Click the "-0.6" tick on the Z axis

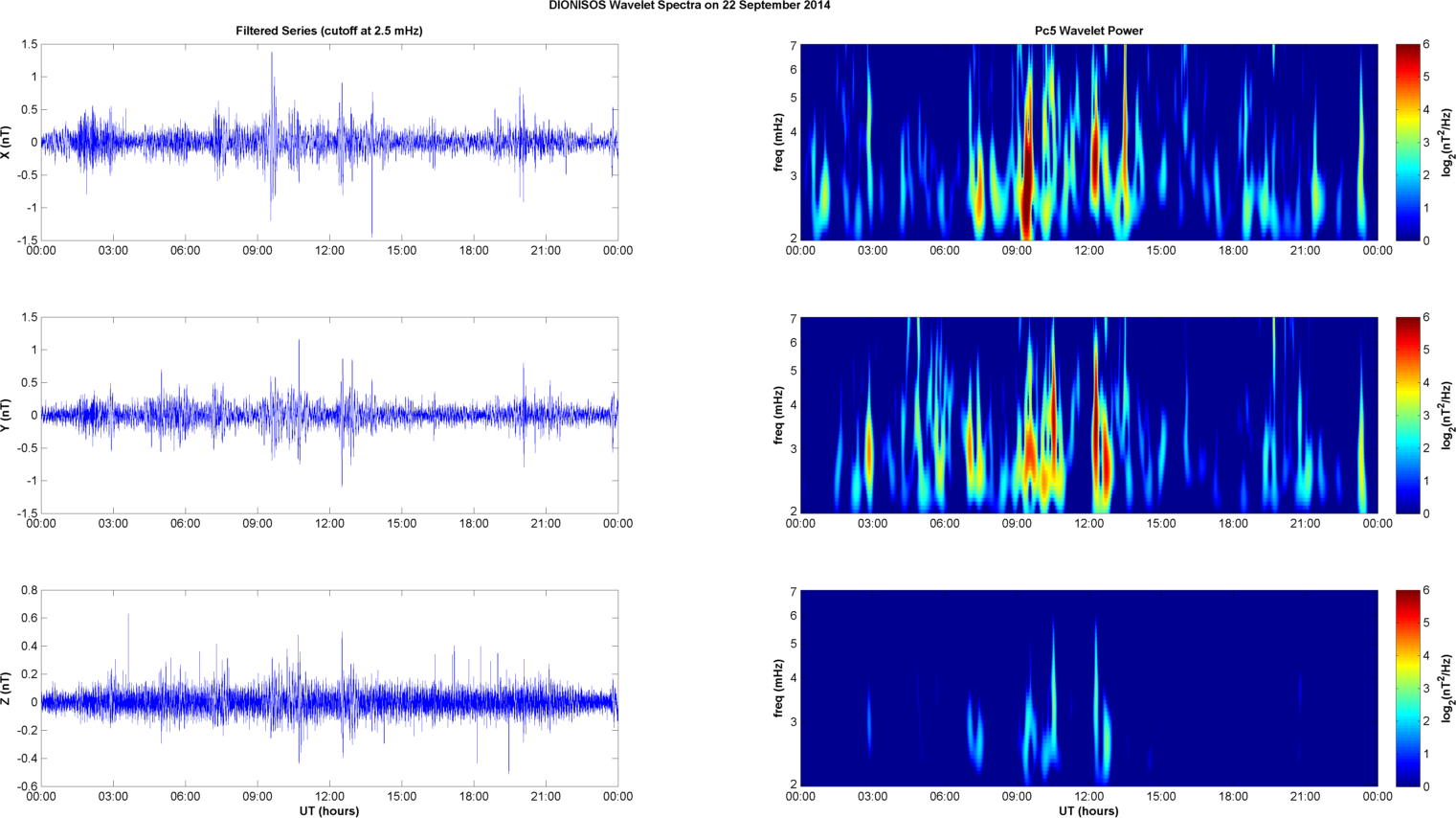[x=27, y=786]
